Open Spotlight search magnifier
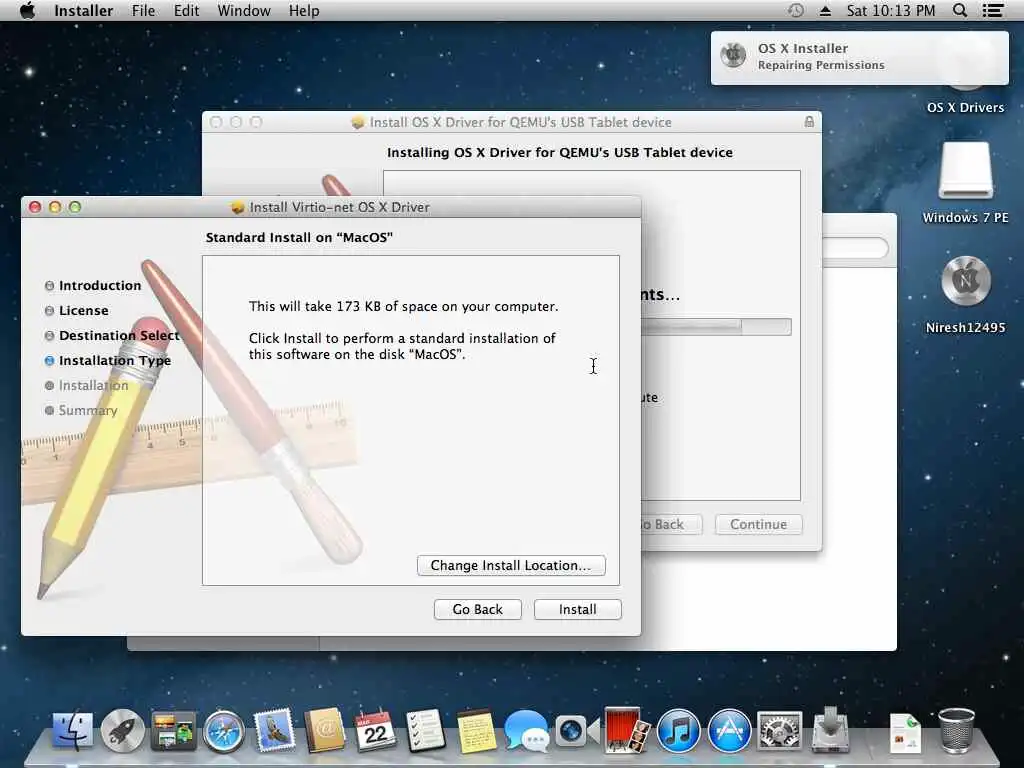 coord(959,10)
